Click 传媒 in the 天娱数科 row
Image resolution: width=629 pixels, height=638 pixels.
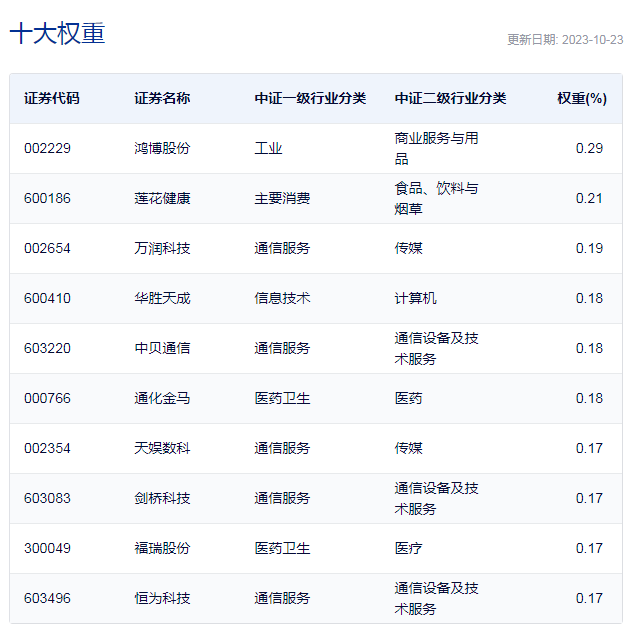[408, 448]
